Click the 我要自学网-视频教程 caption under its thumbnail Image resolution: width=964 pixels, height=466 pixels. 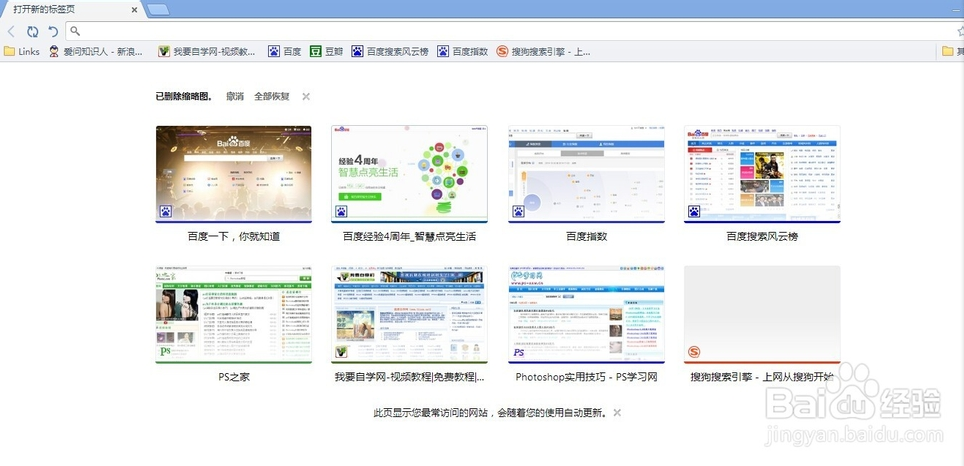tap(409, 377)
